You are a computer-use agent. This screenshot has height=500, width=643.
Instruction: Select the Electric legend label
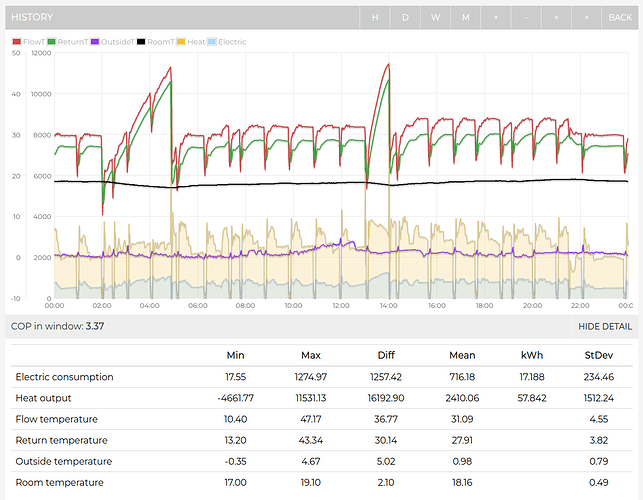(x=232, y=42)
